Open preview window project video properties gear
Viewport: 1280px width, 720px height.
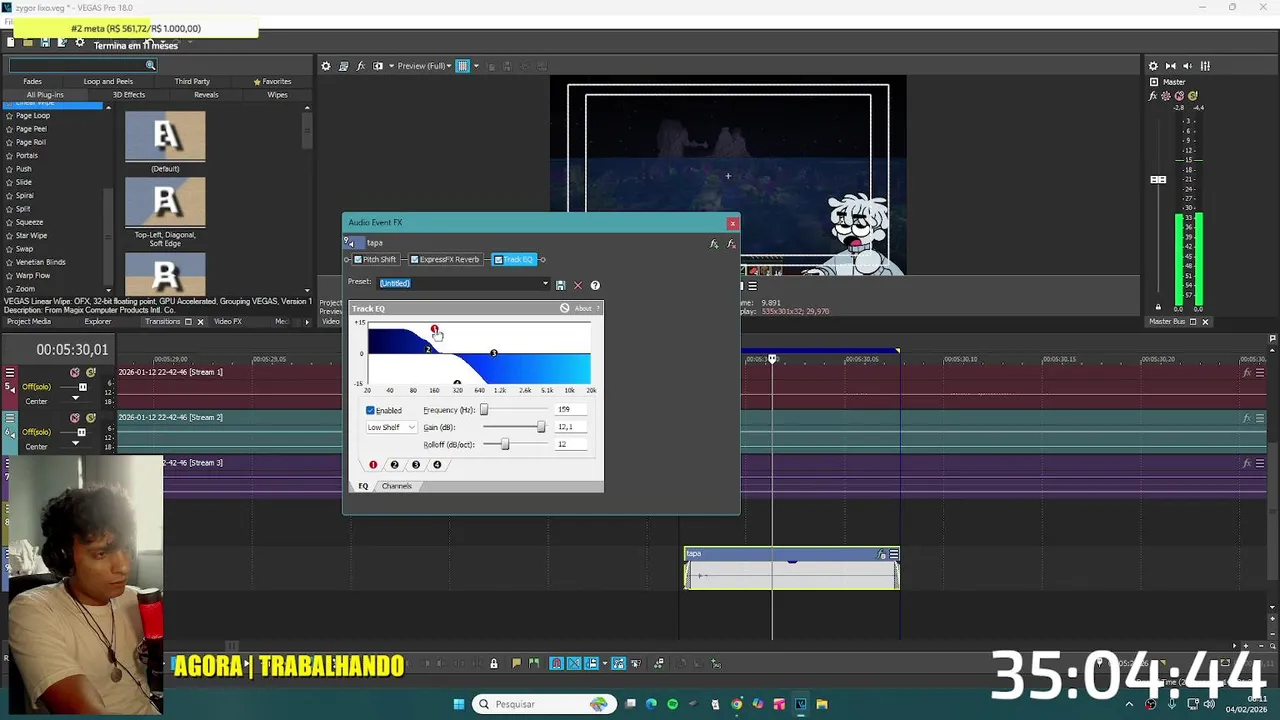(325, 66)
